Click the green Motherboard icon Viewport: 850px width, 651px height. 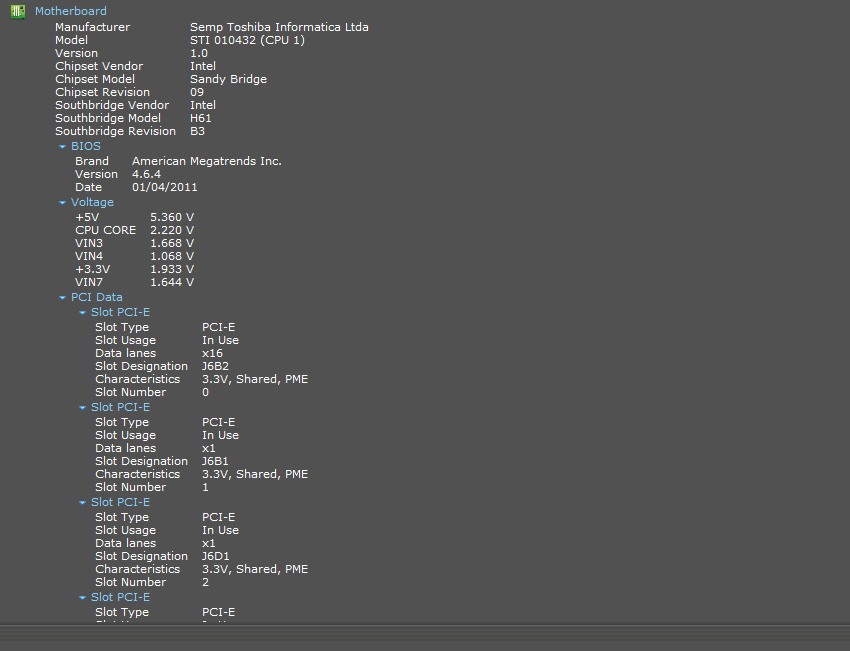(x=18, y=11)
